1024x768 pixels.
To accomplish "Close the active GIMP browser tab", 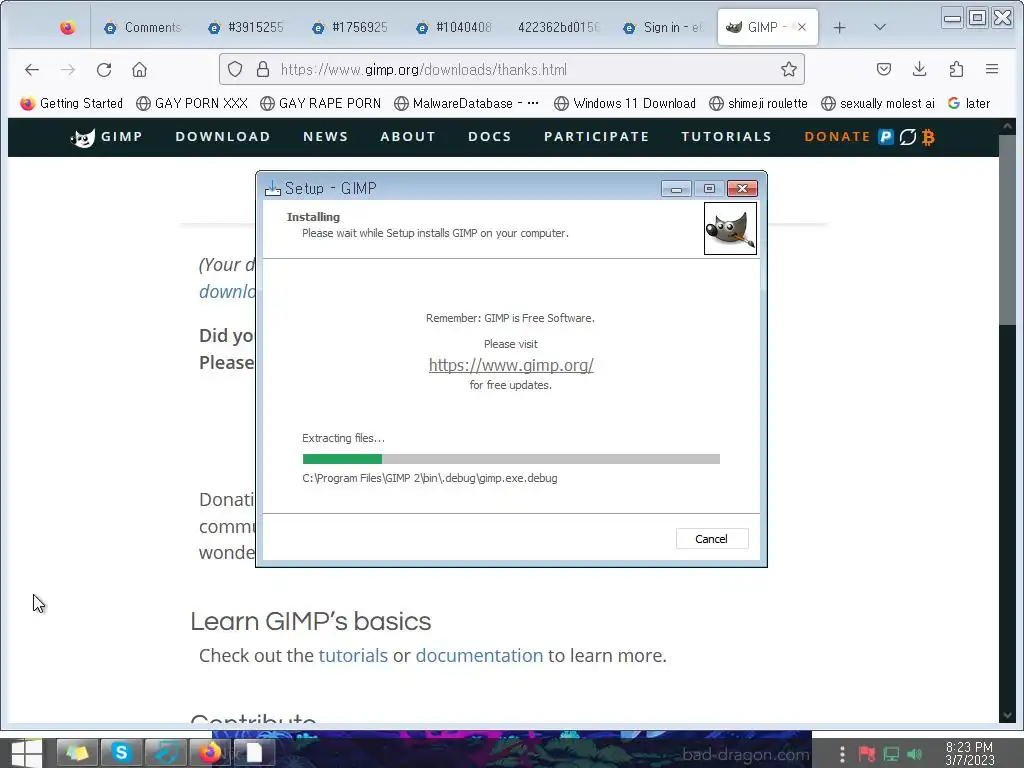I will (801, 27).
